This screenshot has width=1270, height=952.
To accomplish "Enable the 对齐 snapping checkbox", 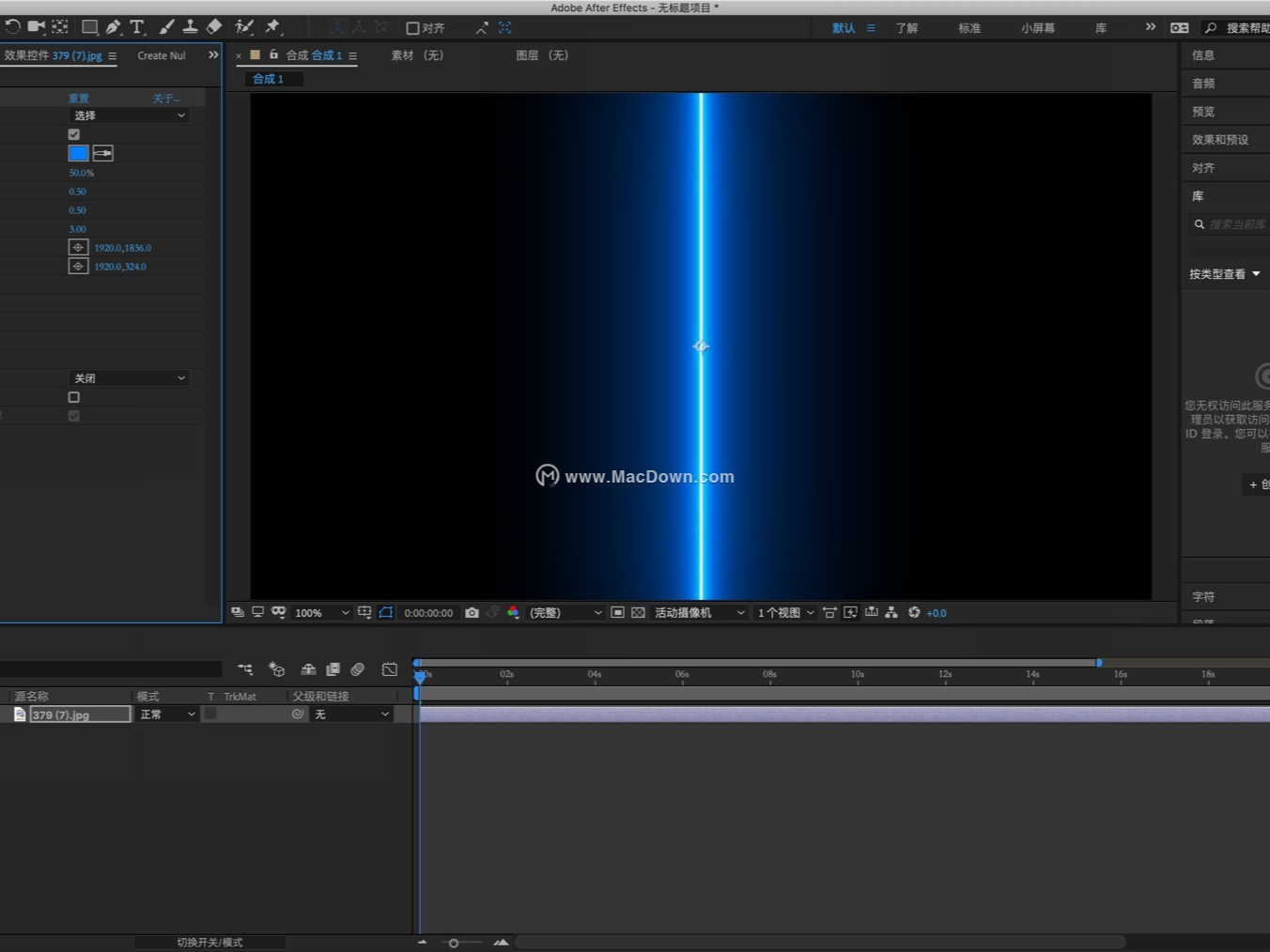I will [x=410, y=27].
